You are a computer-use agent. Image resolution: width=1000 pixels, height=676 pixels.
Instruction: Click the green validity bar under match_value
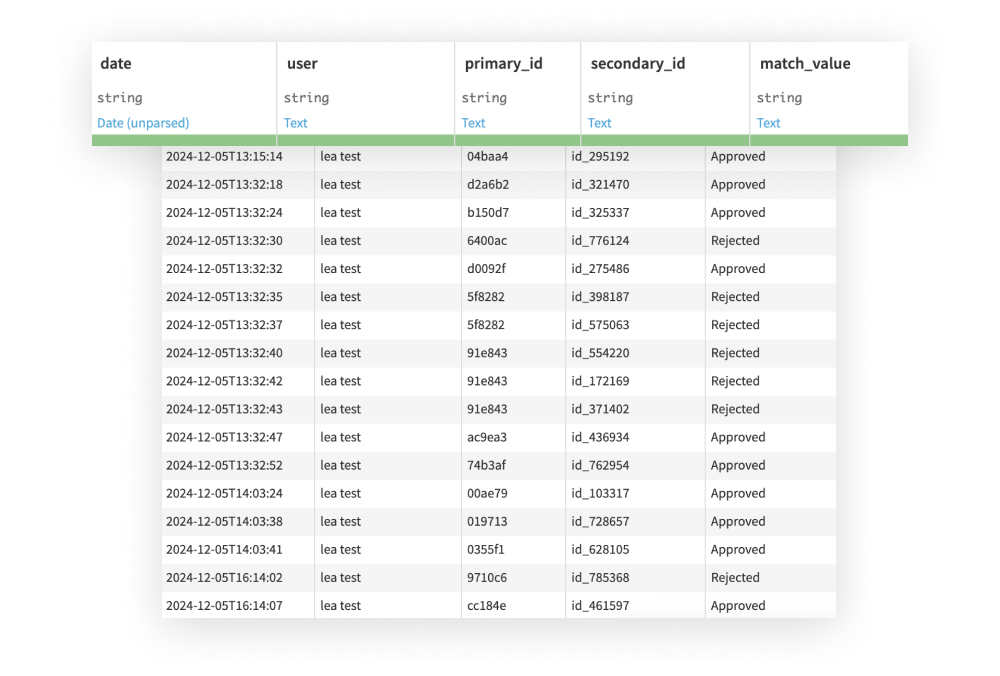point(829,140)
